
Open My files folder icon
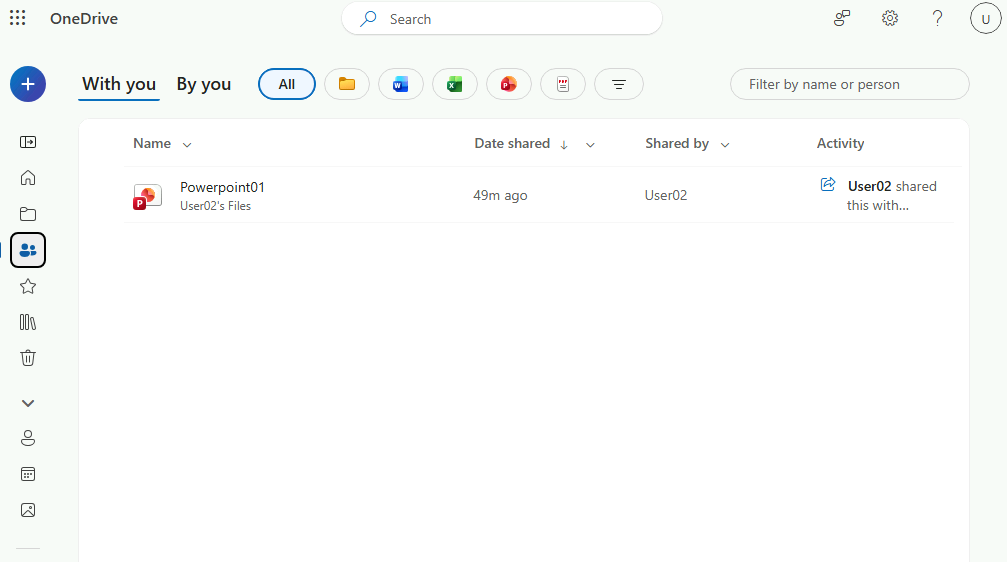click(28, 214)
